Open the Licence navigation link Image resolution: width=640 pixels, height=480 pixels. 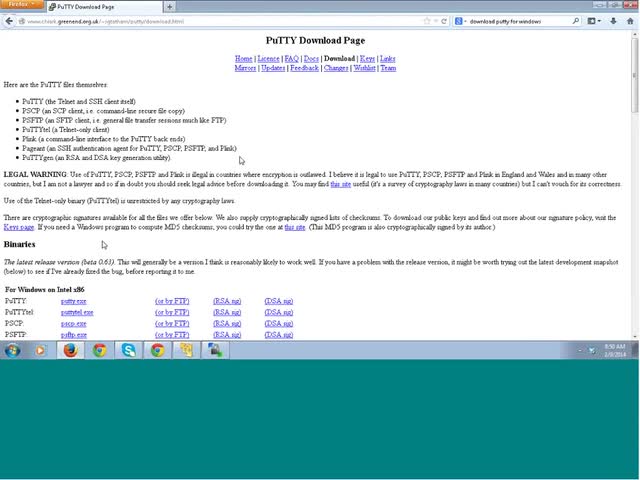[268, 59]
